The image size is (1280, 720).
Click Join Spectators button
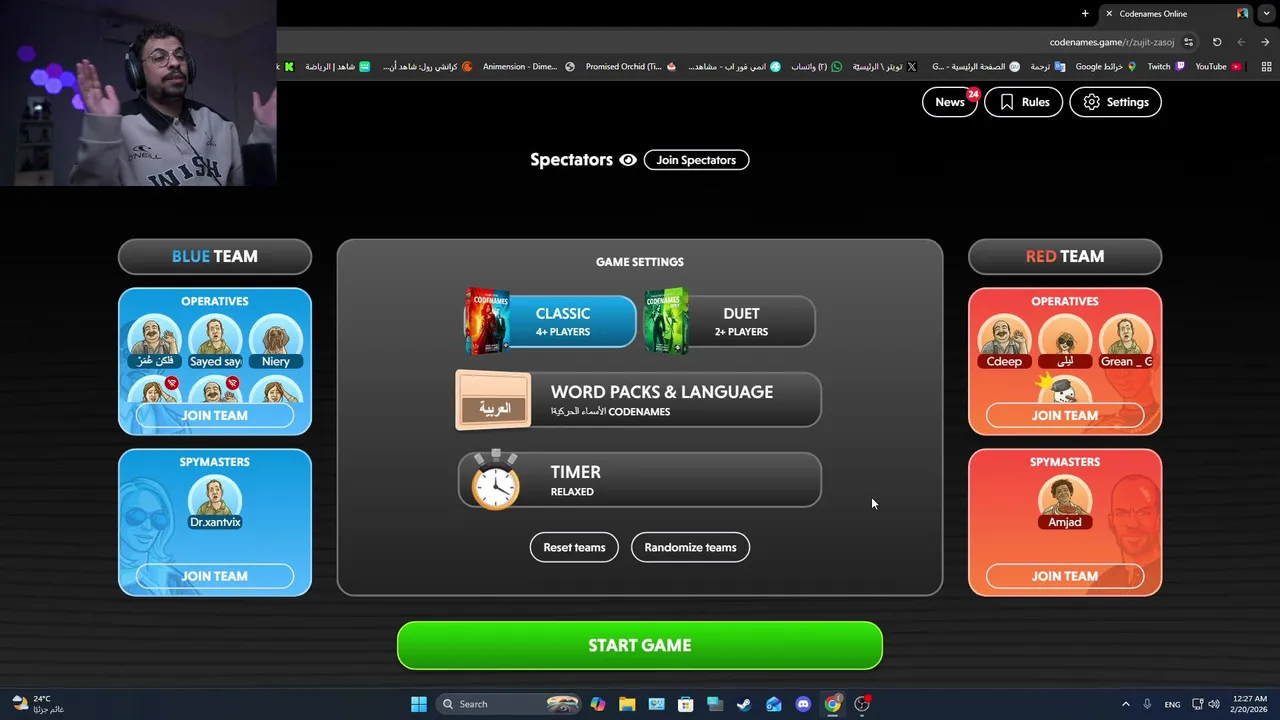696,160
